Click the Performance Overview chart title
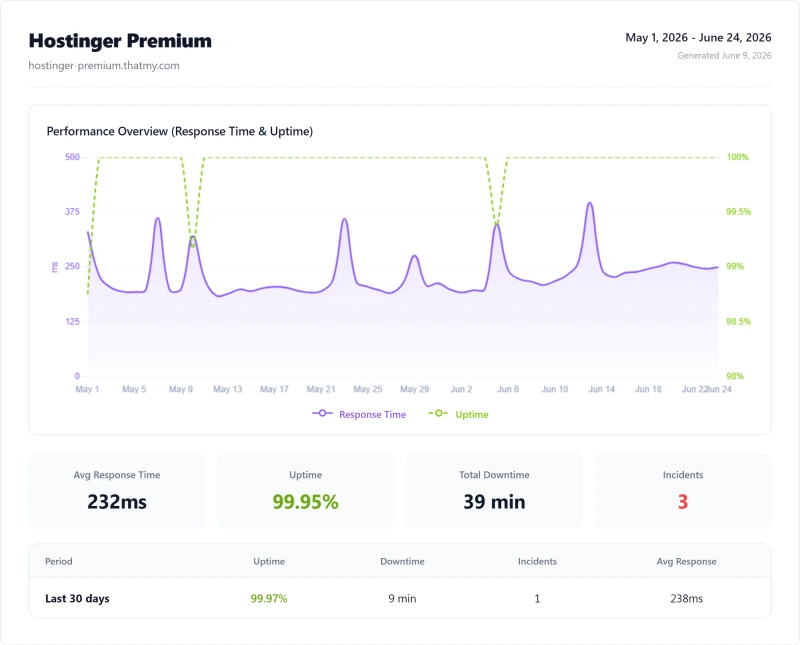 tap(180, 131)
